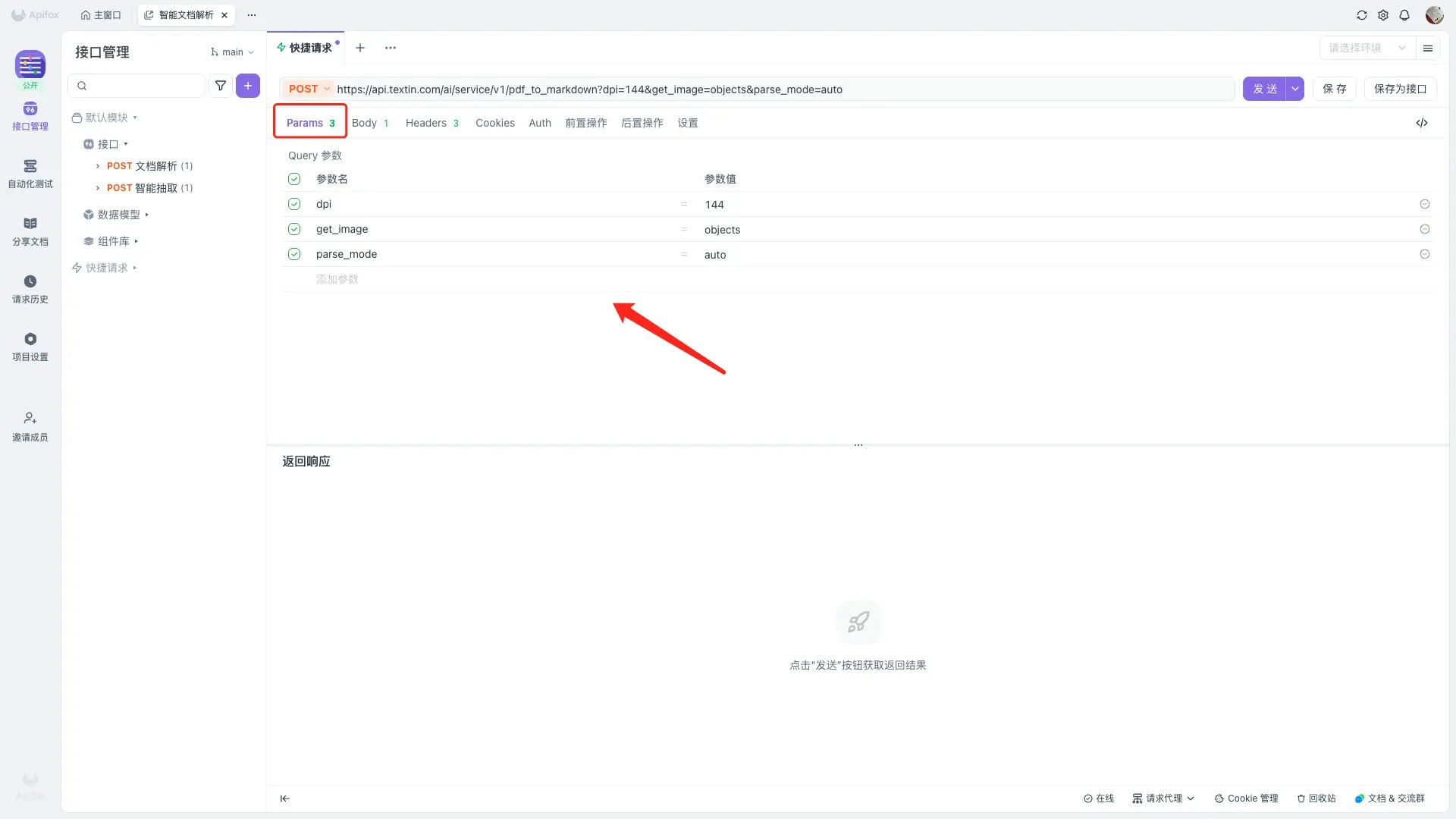Expand the POST 文档解析 tree item
Viewport: 1456px width, 819px height.
pos(98,166)
